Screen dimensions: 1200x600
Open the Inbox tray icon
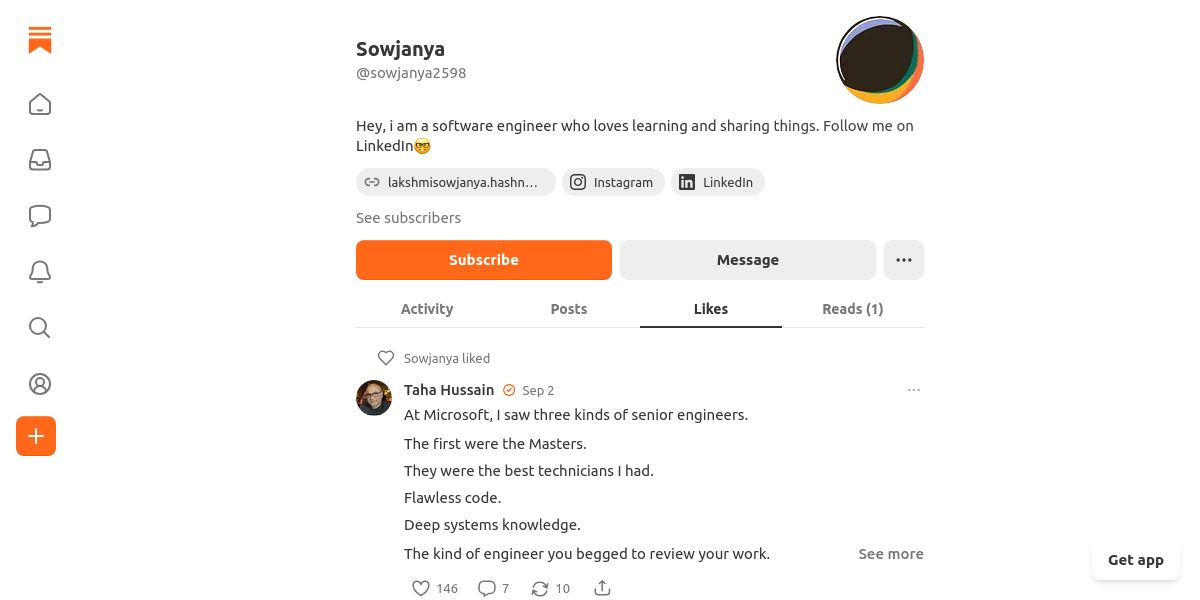pyautogui.click(x=40, y=160)
